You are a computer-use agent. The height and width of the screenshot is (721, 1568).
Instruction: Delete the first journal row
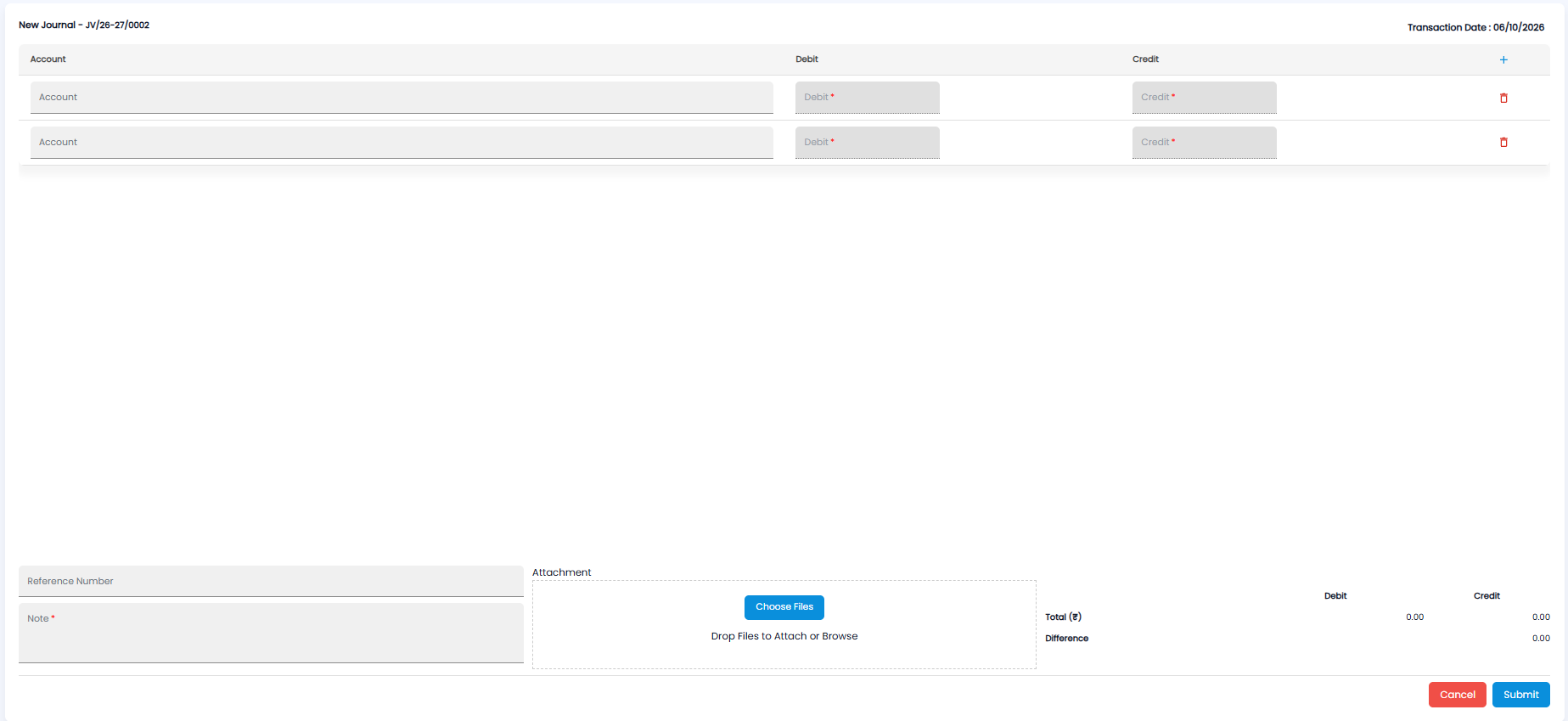1503,98
